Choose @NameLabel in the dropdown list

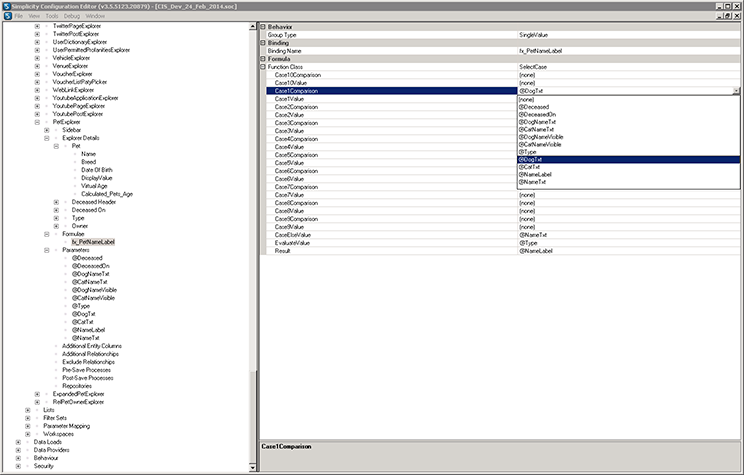tap(628, 175)
